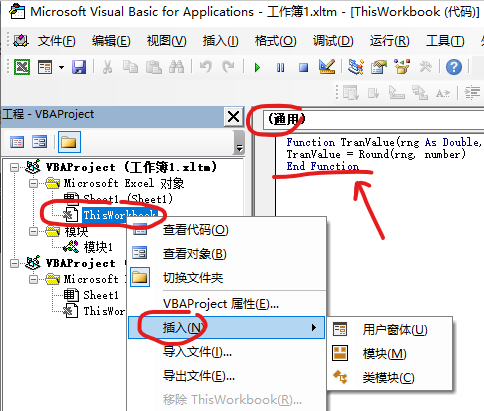Choose 查看对象(B) in context menu
This screenshot has width=484, height=411.
pos(227,254)
